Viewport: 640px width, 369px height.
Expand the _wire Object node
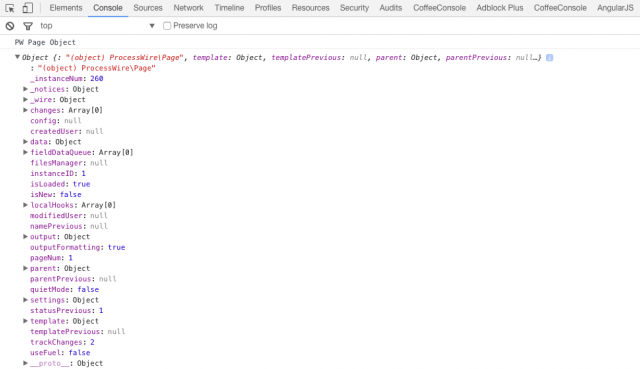point(25,100)
